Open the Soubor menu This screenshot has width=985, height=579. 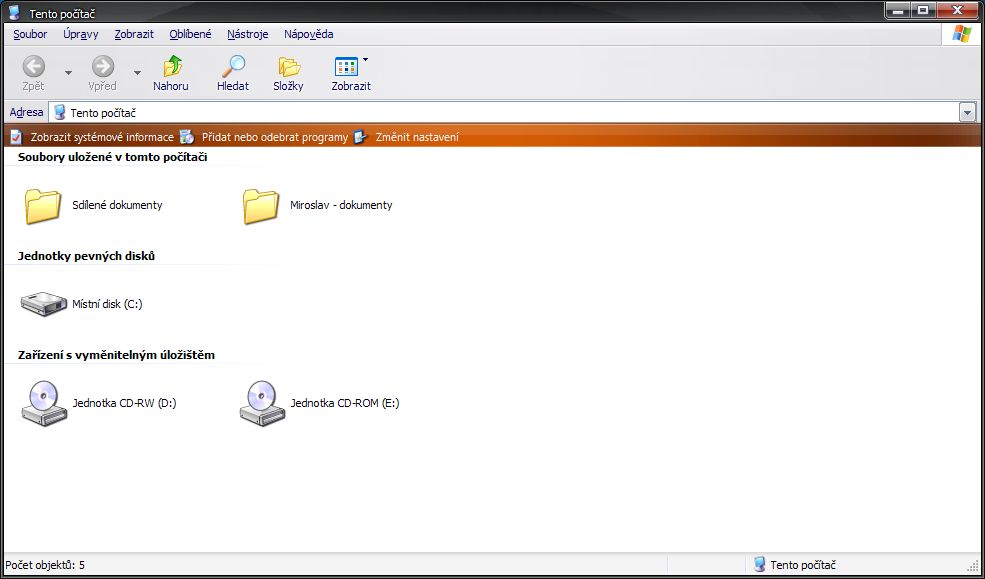coord(30,34)
